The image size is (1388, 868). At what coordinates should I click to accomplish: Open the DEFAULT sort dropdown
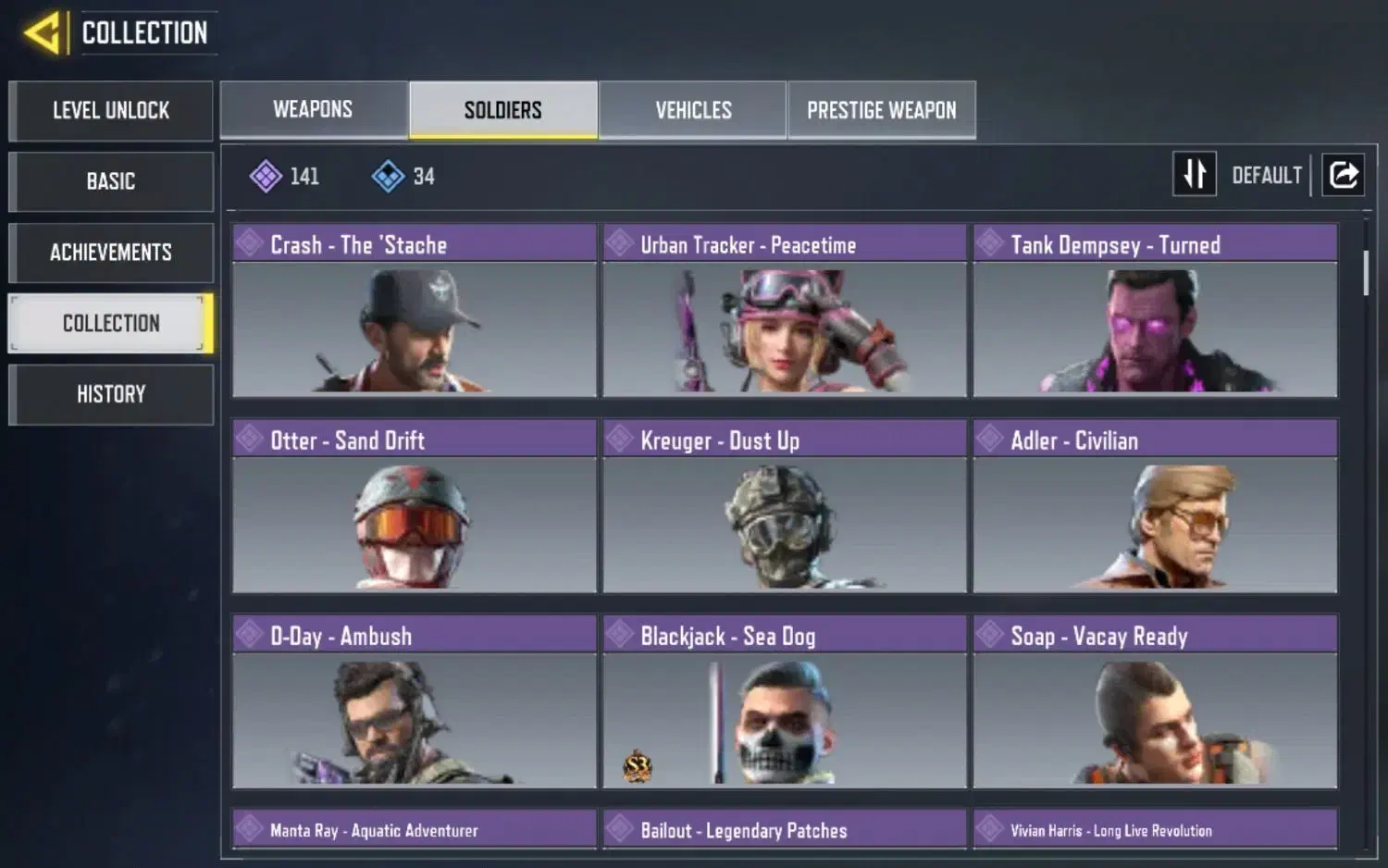tap(1267, 175)
